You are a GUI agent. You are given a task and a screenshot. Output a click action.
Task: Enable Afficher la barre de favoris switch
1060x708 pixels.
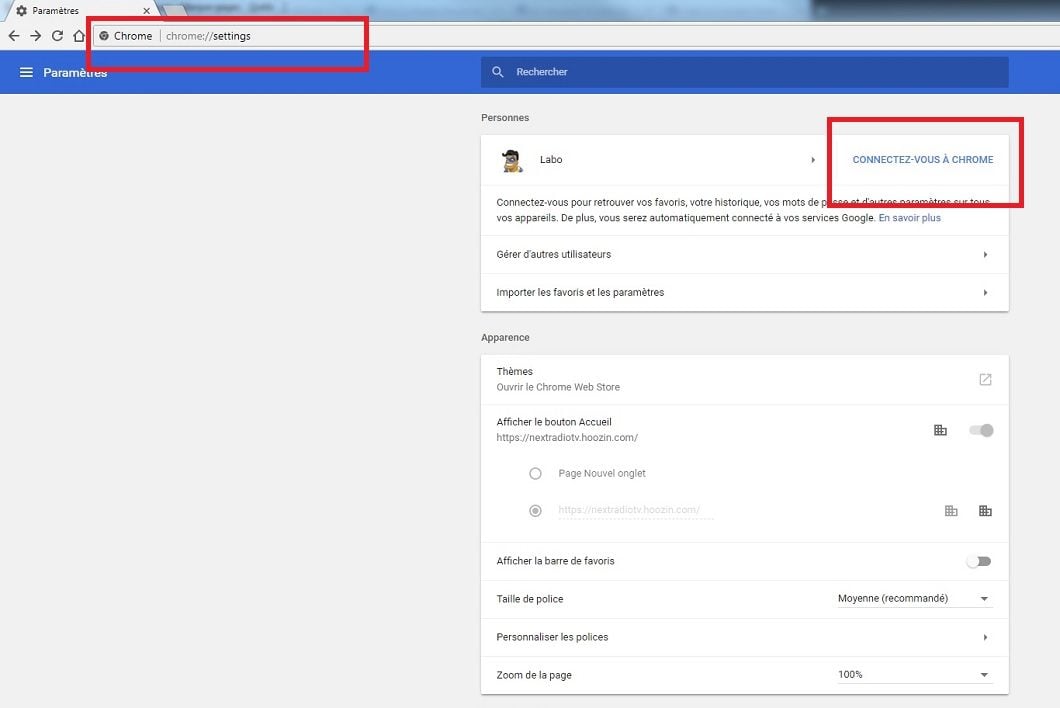979,561
